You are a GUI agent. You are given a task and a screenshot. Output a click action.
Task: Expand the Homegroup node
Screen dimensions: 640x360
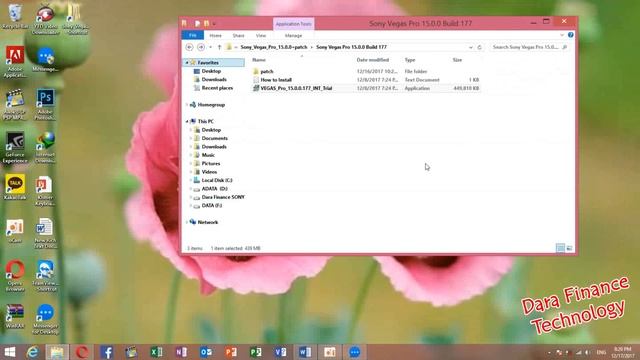(x=187, y=105)
